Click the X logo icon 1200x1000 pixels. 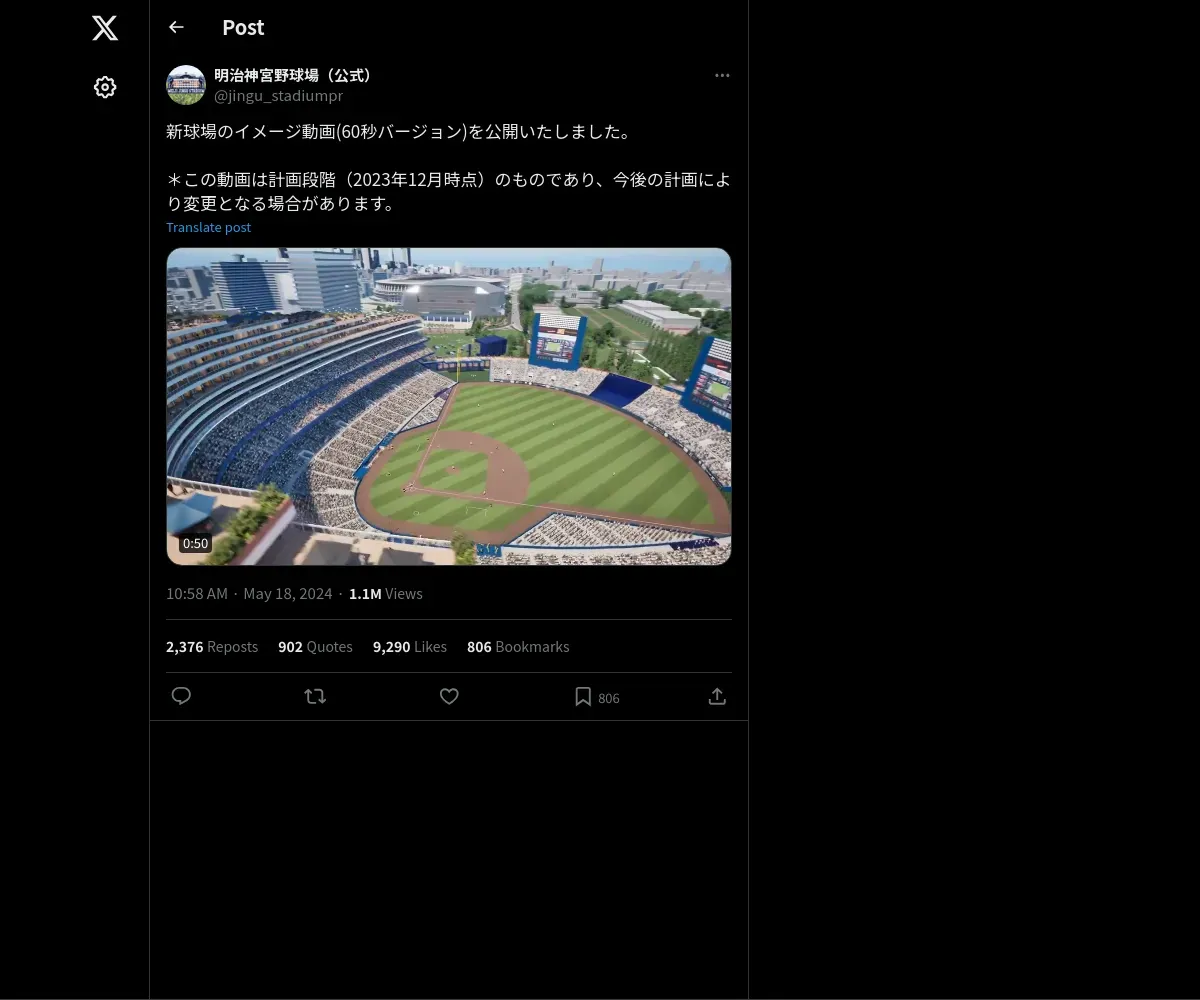105,28
